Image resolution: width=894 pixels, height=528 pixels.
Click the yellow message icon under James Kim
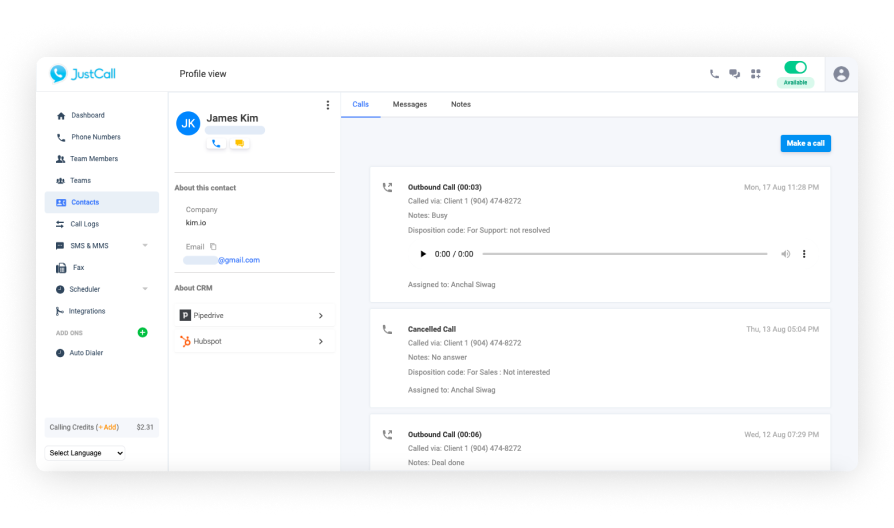coord(239,143)
